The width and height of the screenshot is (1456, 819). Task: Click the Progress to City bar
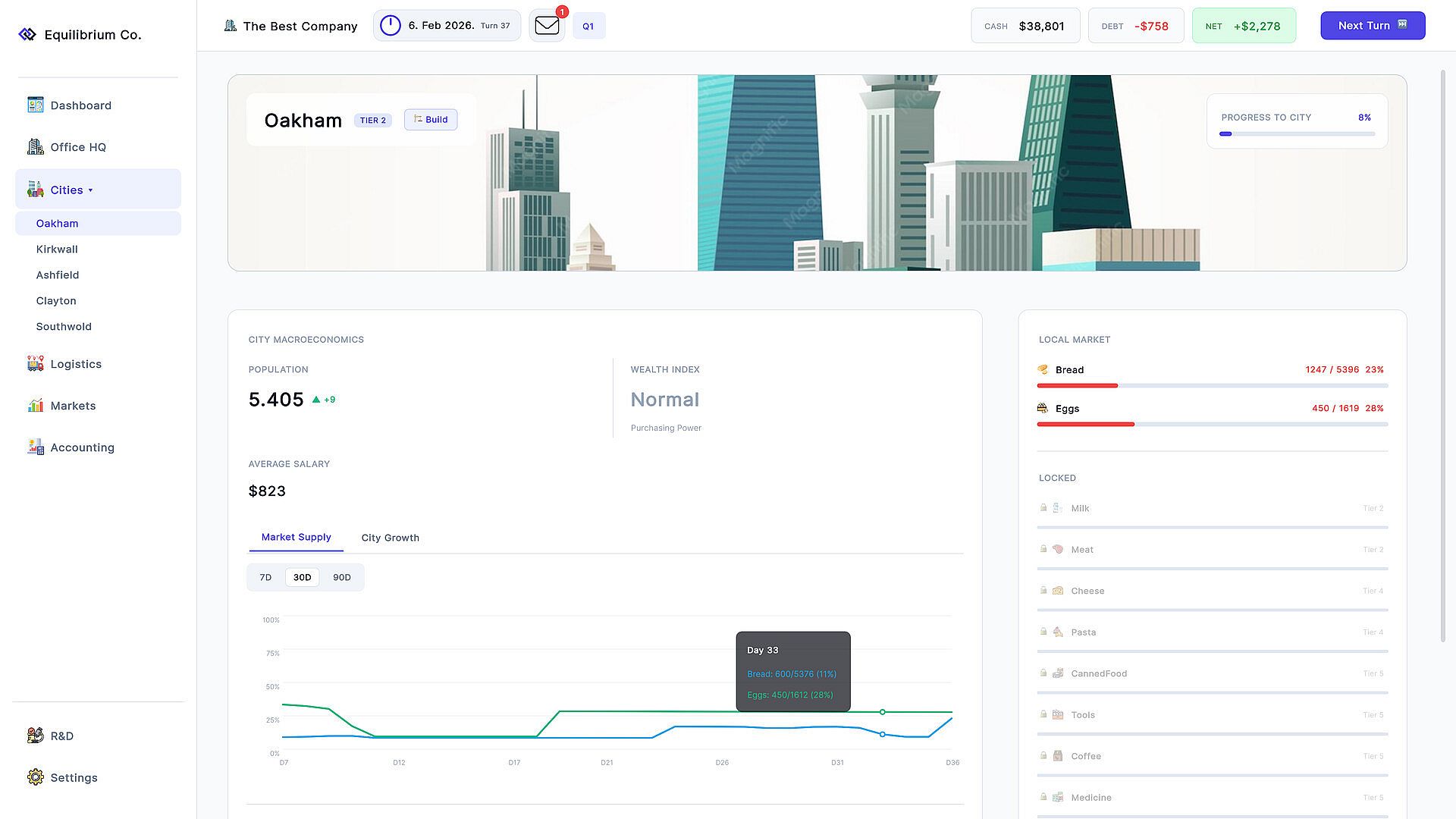1297,133
